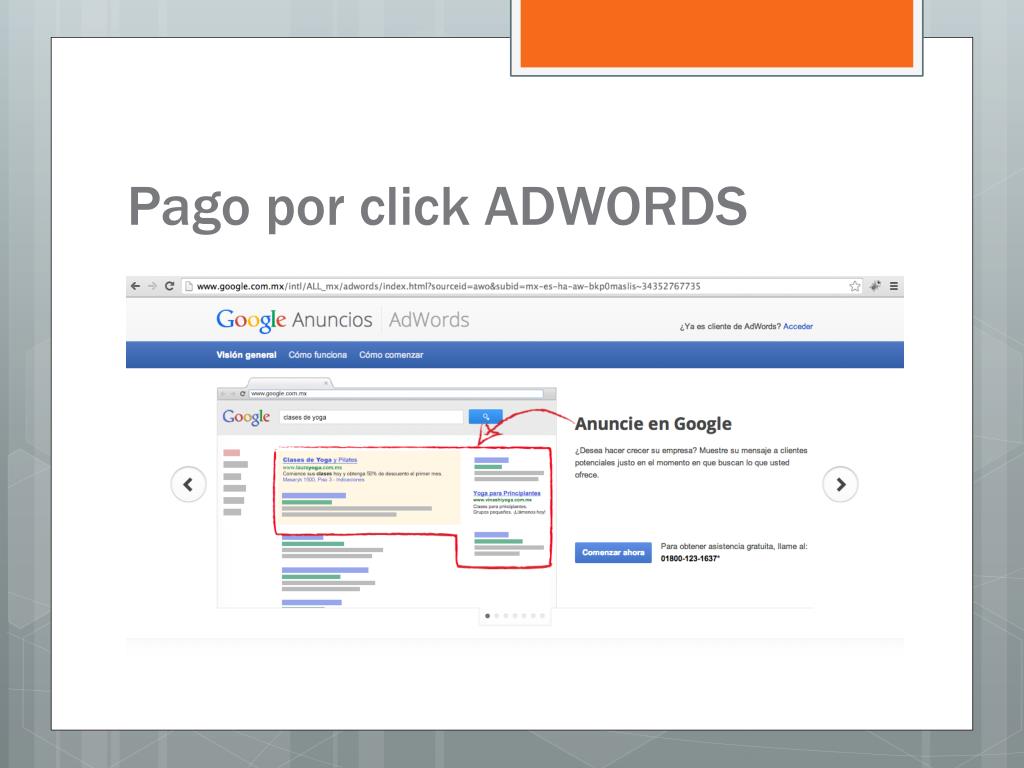
Task: Click the Google Anuncios logo
Action: click(x=294, y=320)
